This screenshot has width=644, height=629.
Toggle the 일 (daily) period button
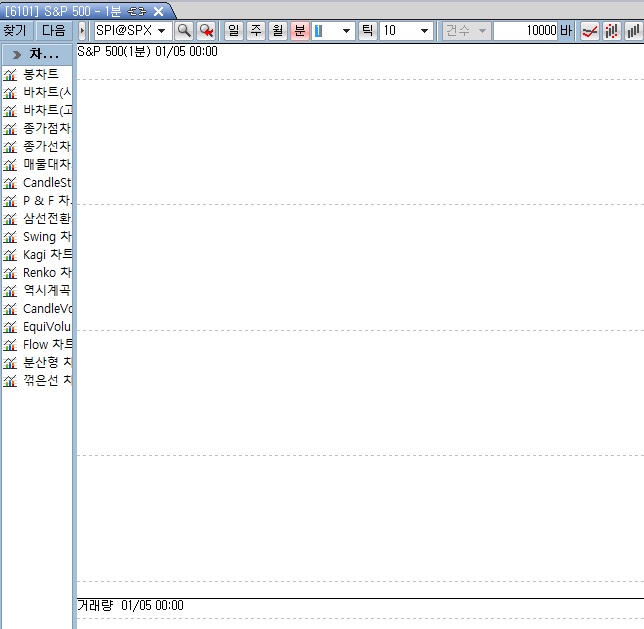pyautogui.click(x=234, y=31)
